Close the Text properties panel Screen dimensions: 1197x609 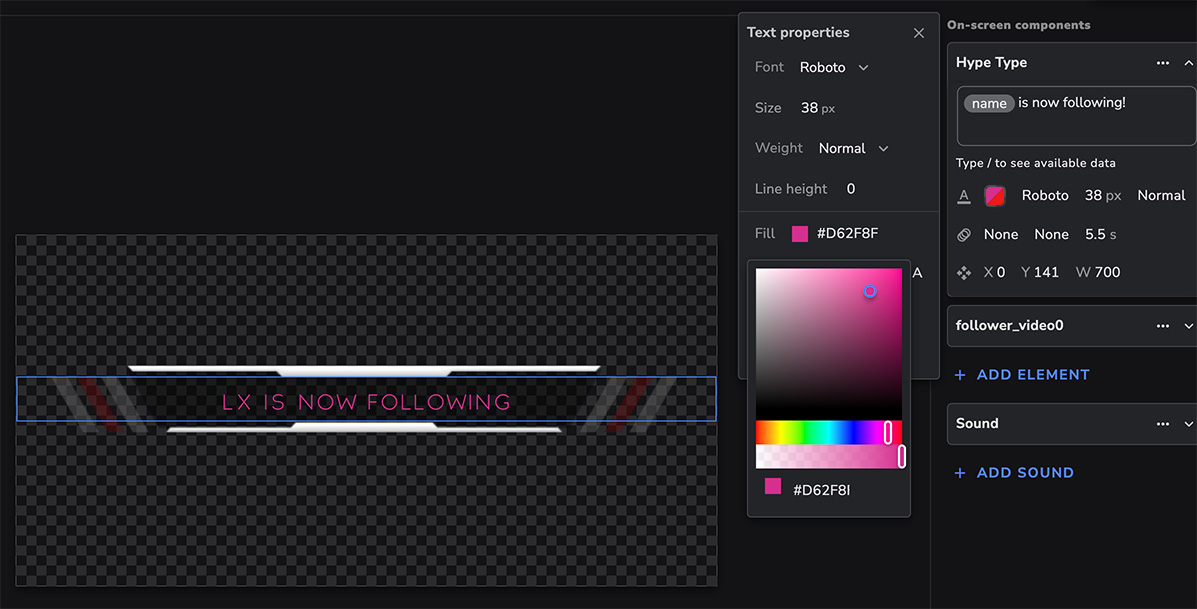tap(918, 33)
